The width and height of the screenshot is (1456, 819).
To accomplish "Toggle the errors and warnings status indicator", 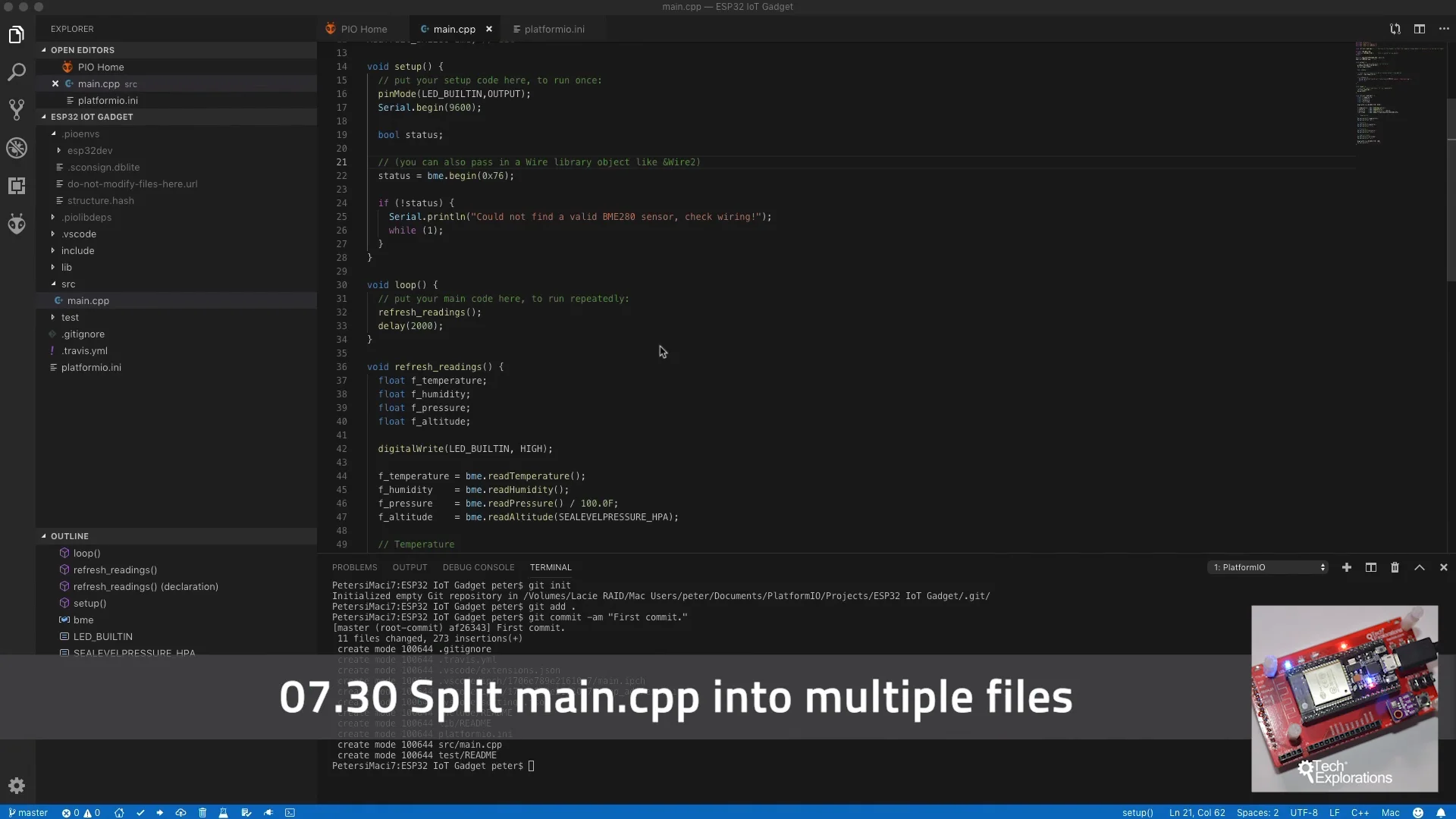I will pyautogui.click(x=81, y=813).
